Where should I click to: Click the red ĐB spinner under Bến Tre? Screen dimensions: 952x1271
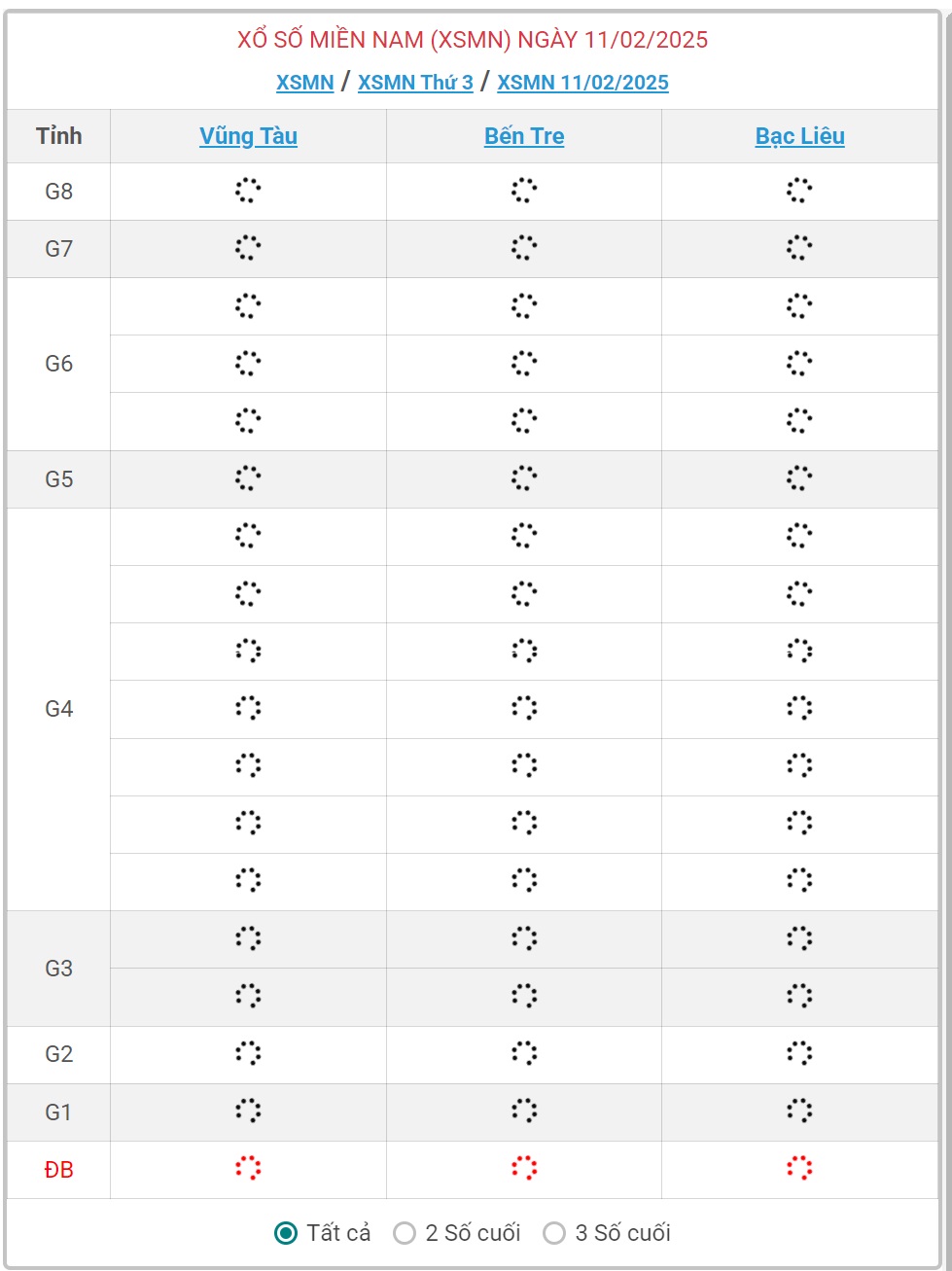(524, 1169)
